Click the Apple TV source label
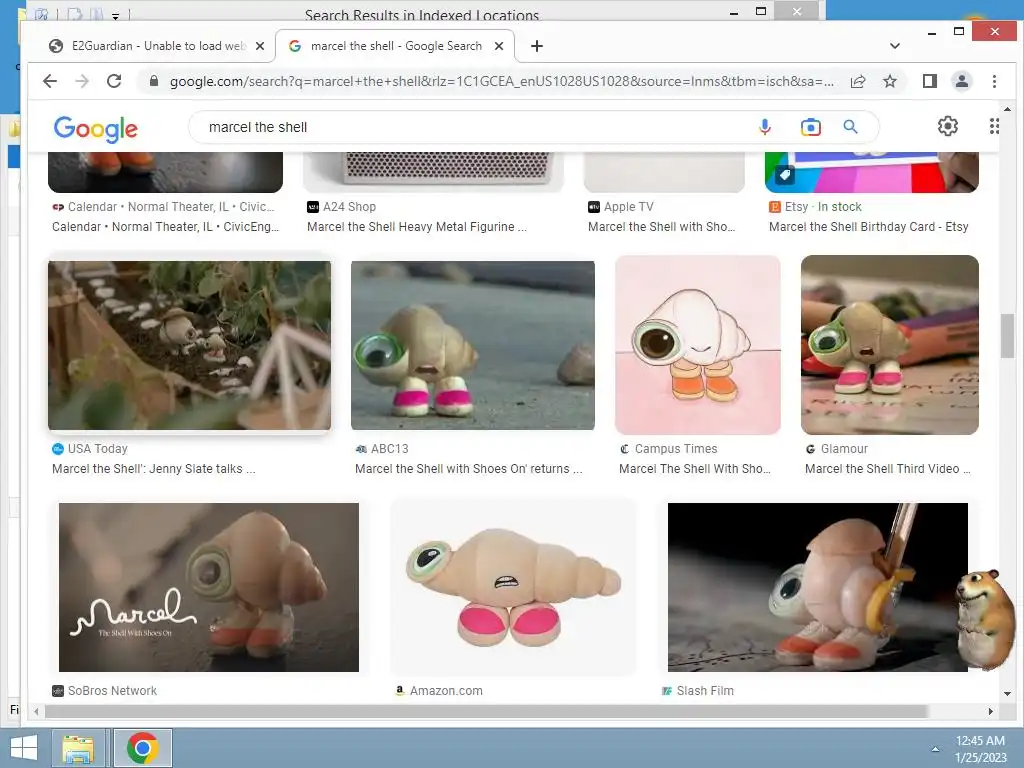The width and height of the screenshot is (1024, 768). pyautogui.click(x=628, y=207)
